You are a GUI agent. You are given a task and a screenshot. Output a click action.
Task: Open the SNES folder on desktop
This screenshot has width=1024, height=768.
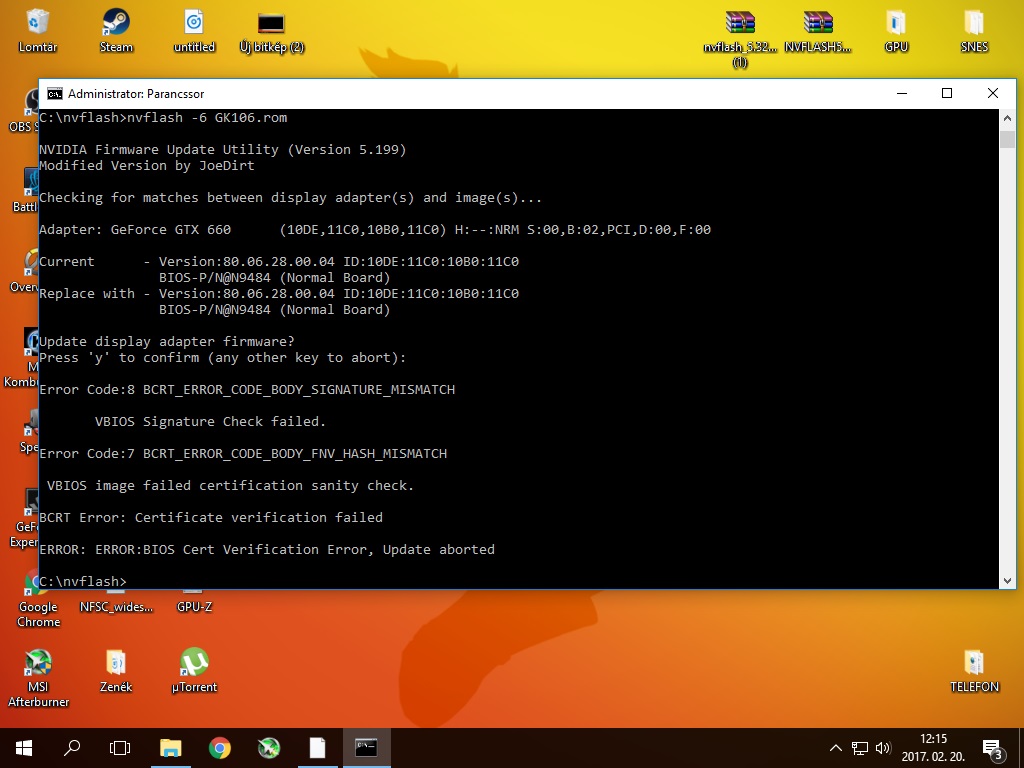pyautogui.click(x=974, y=30)
